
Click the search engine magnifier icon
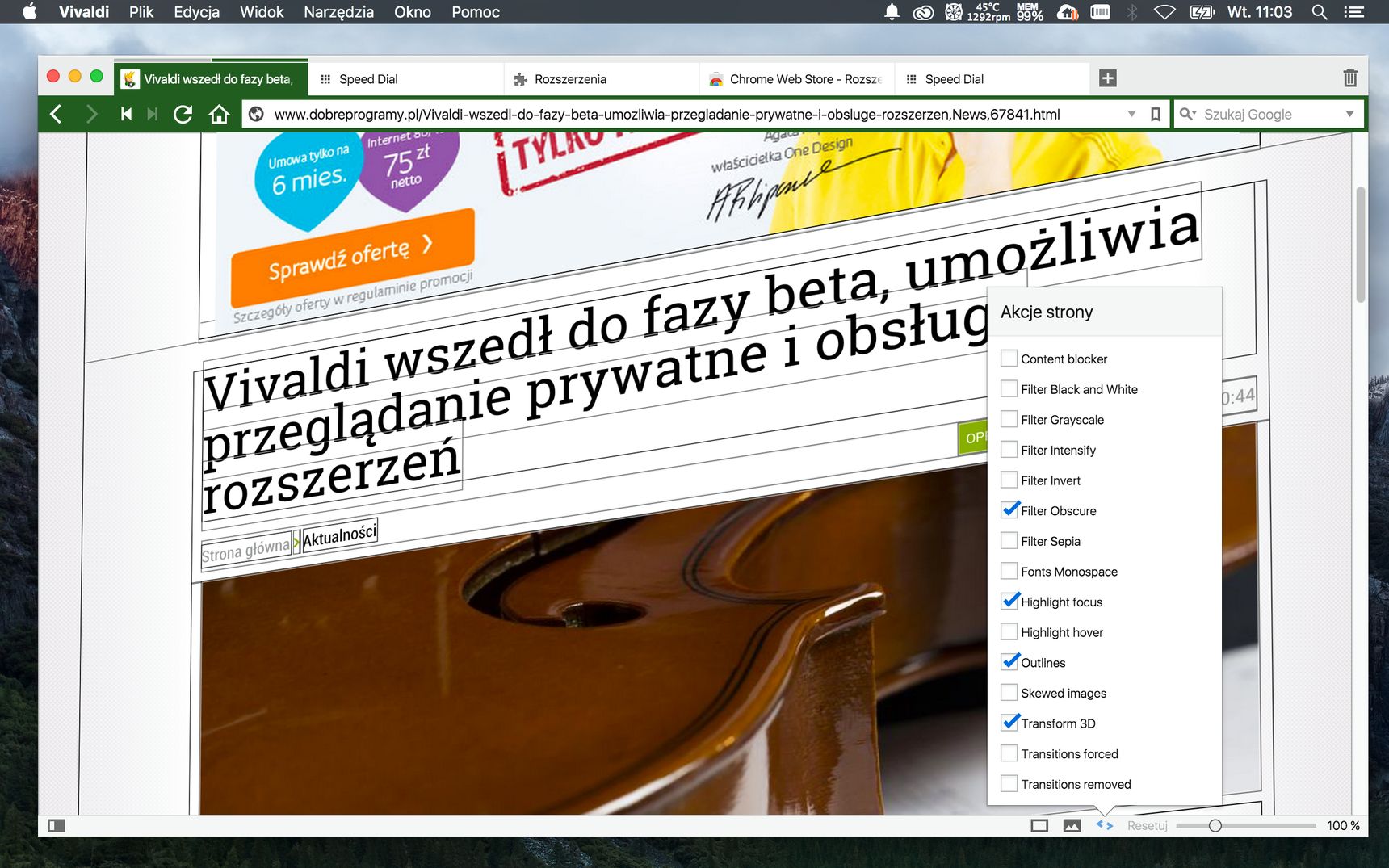pyautogui.click(x=1187, y=115)
